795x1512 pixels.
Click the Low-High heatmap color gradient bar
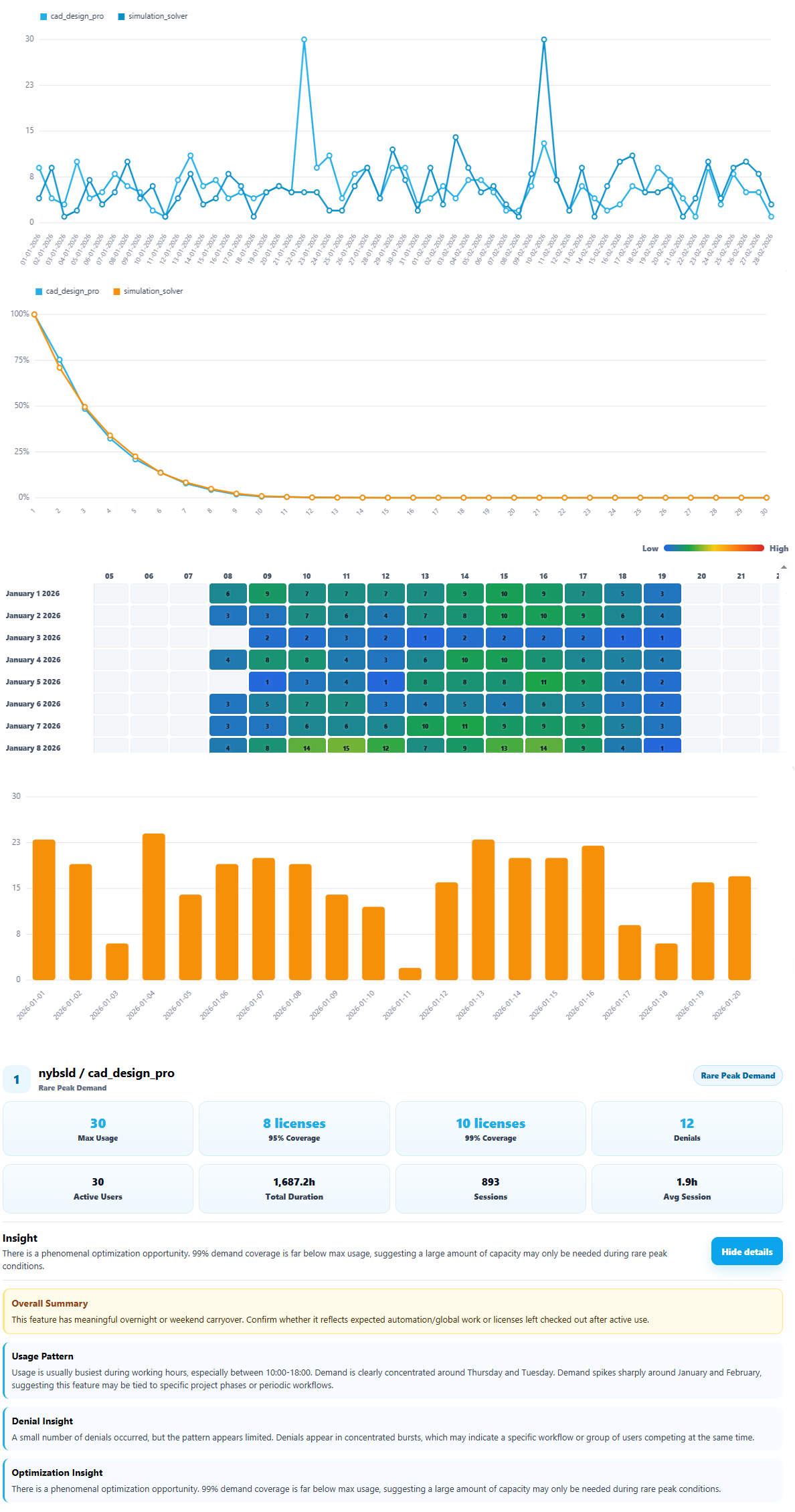point(713,548)
